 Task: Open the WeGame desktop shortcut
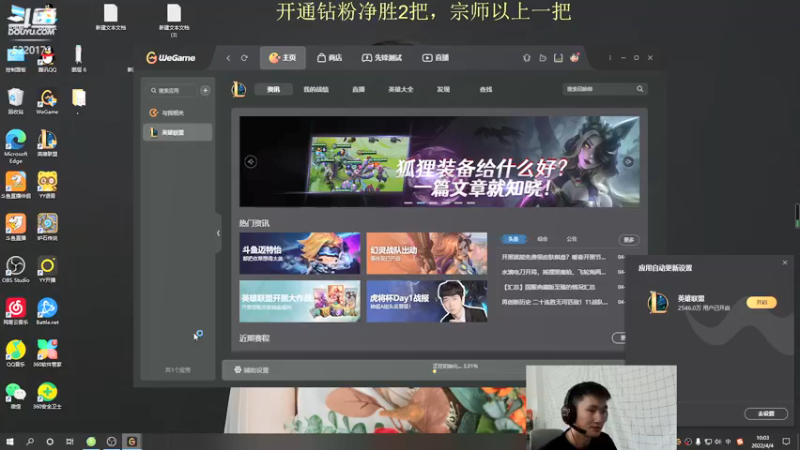47,102
